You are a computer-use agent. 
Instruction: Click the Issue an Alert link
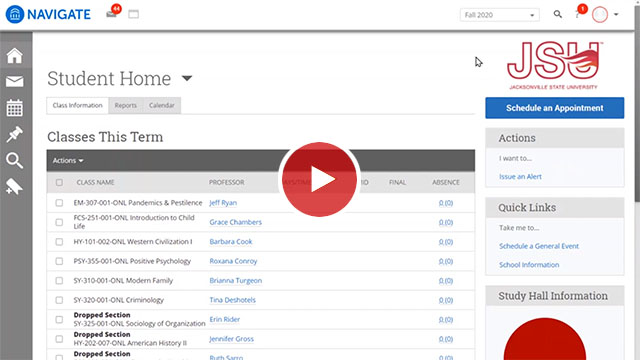pos(520,177)
